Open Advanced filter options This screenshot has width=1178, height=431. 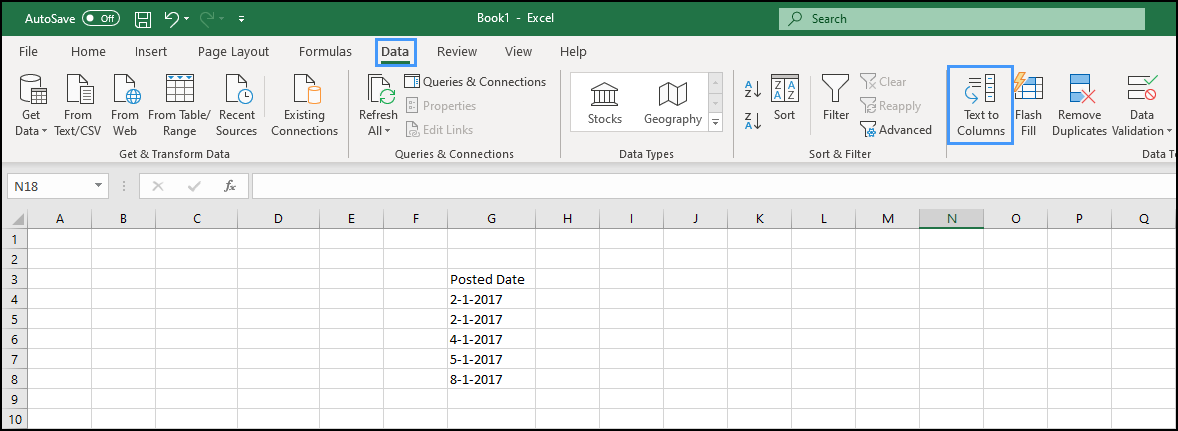tap(896, 130)
